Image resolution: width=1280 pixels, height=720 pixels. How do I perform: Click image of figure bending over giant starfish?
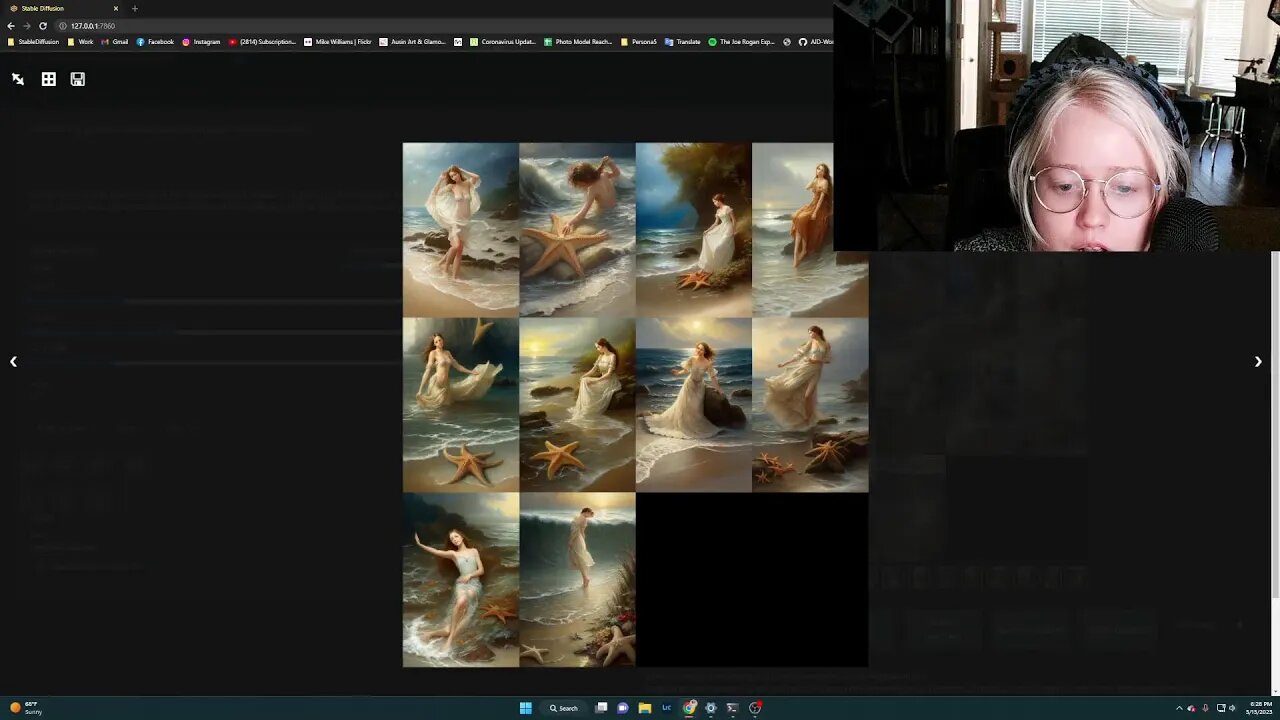577,230
